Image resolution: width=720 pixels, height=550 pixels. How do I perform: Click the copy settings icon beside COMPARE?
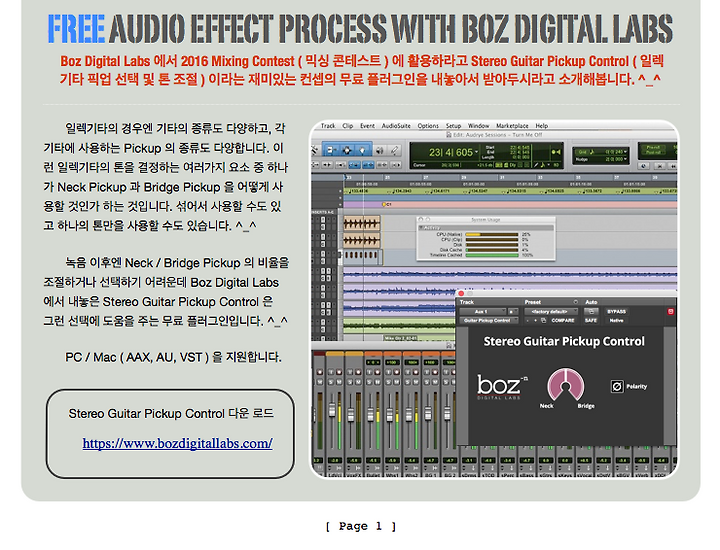click(544, 320)
